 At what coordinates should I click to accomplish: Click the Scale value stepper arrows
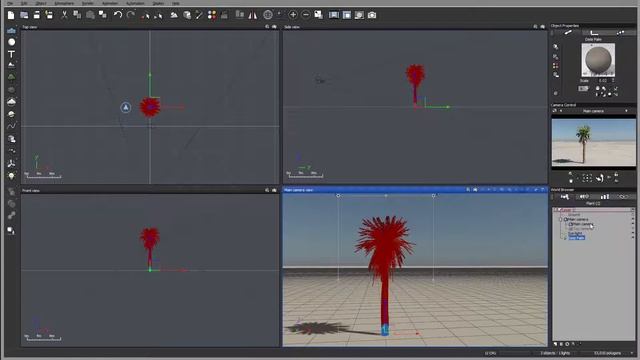(613, 81)
